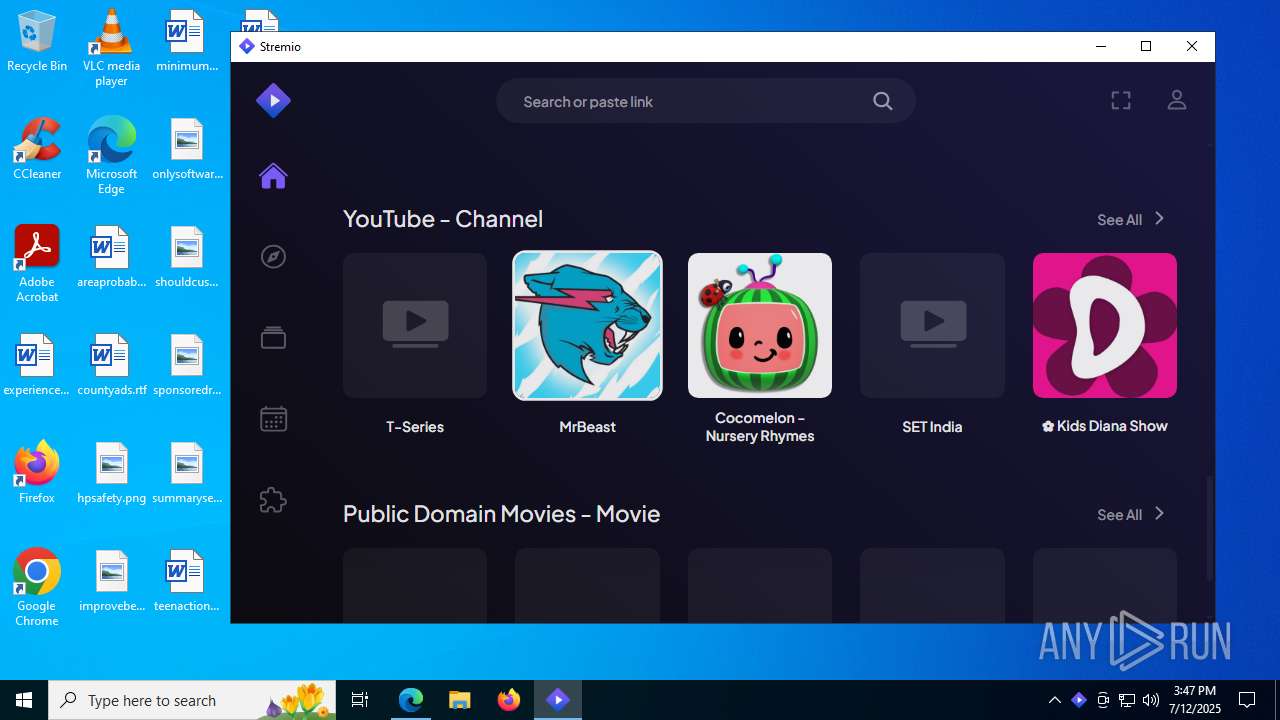This screenshot has height=720, width=1280.
Task: Click the YouTube - Channel heading
Action: pyautogui.click(x=443, y=219)
